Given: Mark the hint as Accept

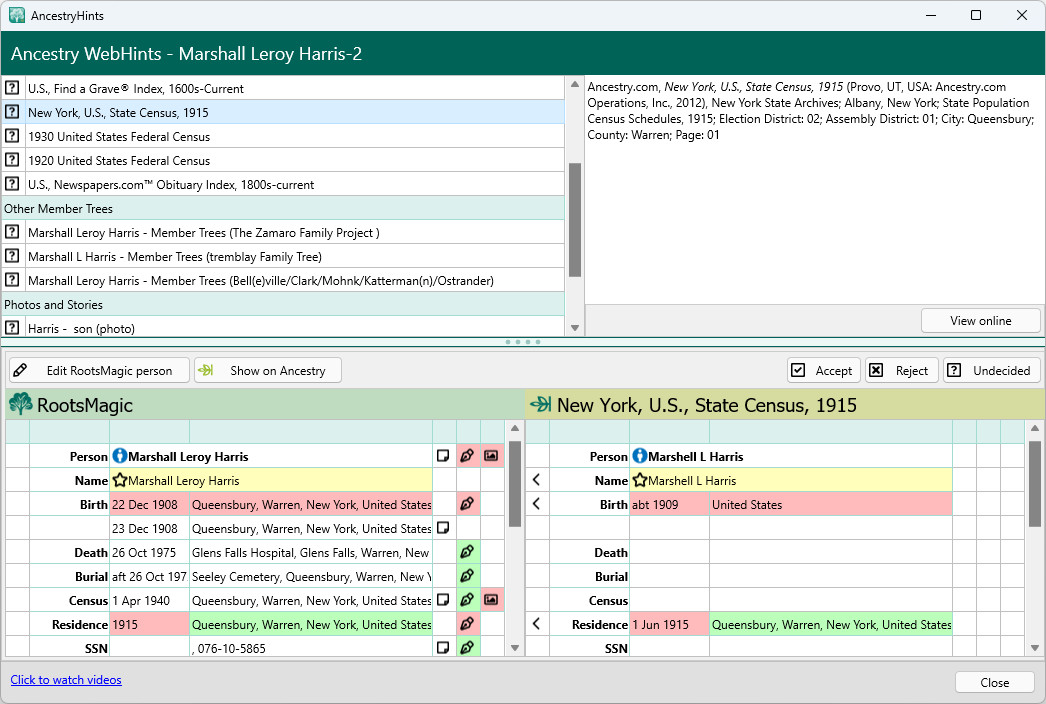Looking at the screenshot, I should [822, 370].
